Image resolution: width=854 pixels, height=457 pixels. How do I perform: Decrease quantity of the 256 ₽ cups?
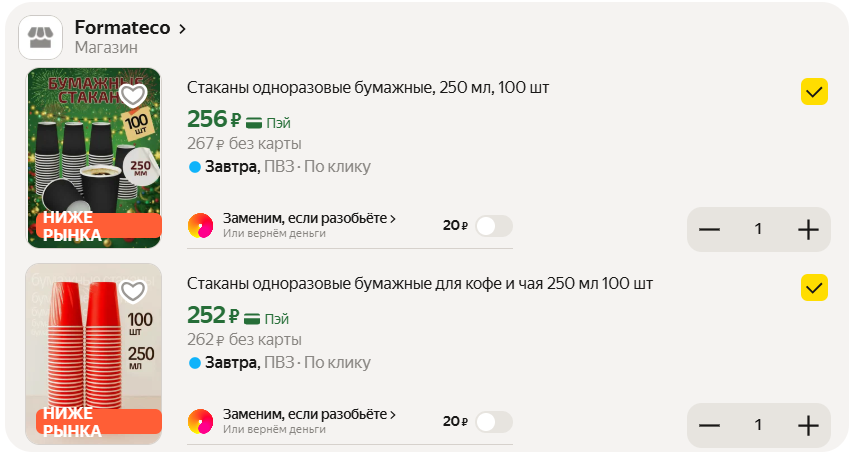[710, 229]
